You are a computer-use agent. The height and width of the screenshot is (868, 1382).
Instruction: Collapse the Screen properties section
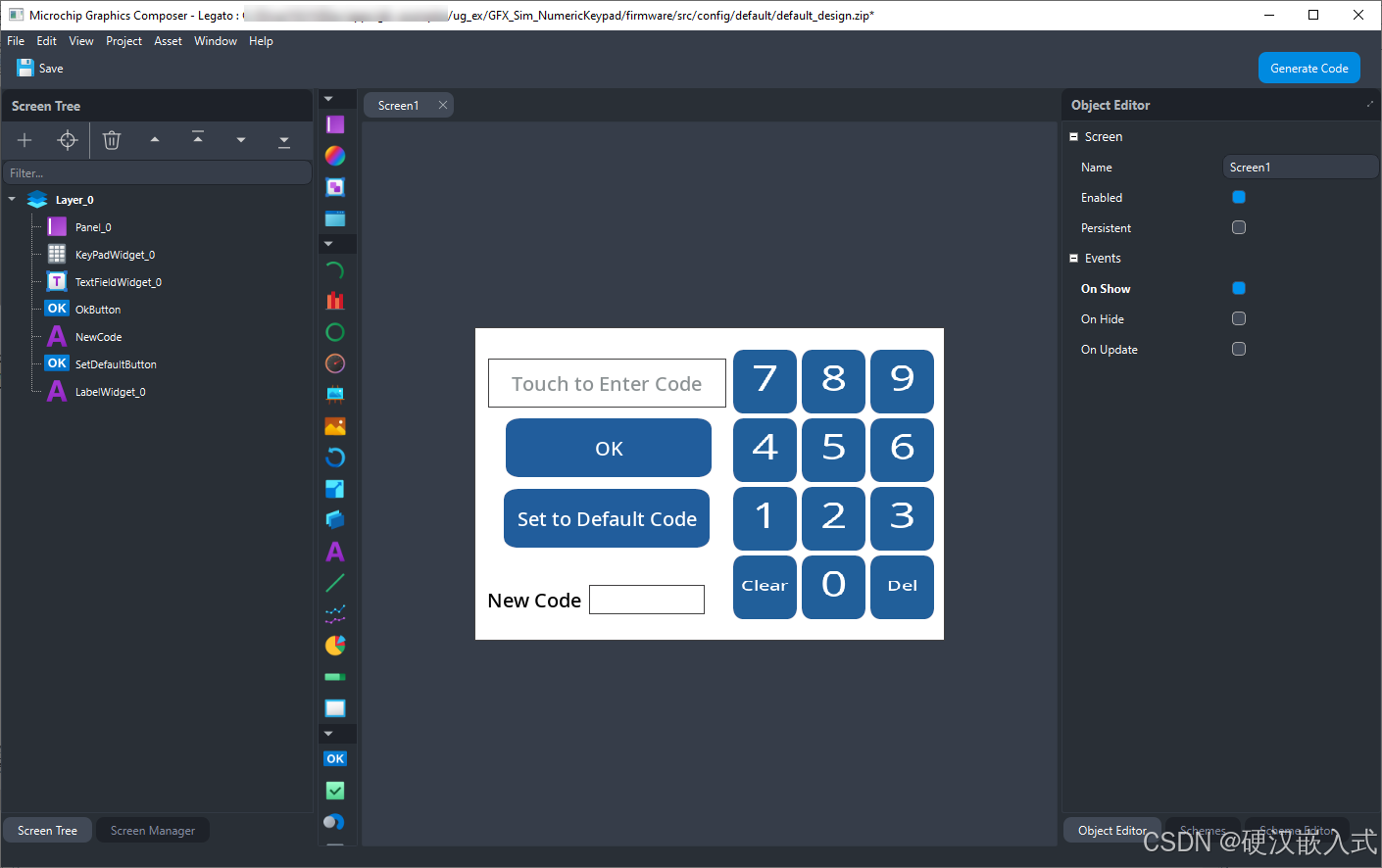(1074, 137)
